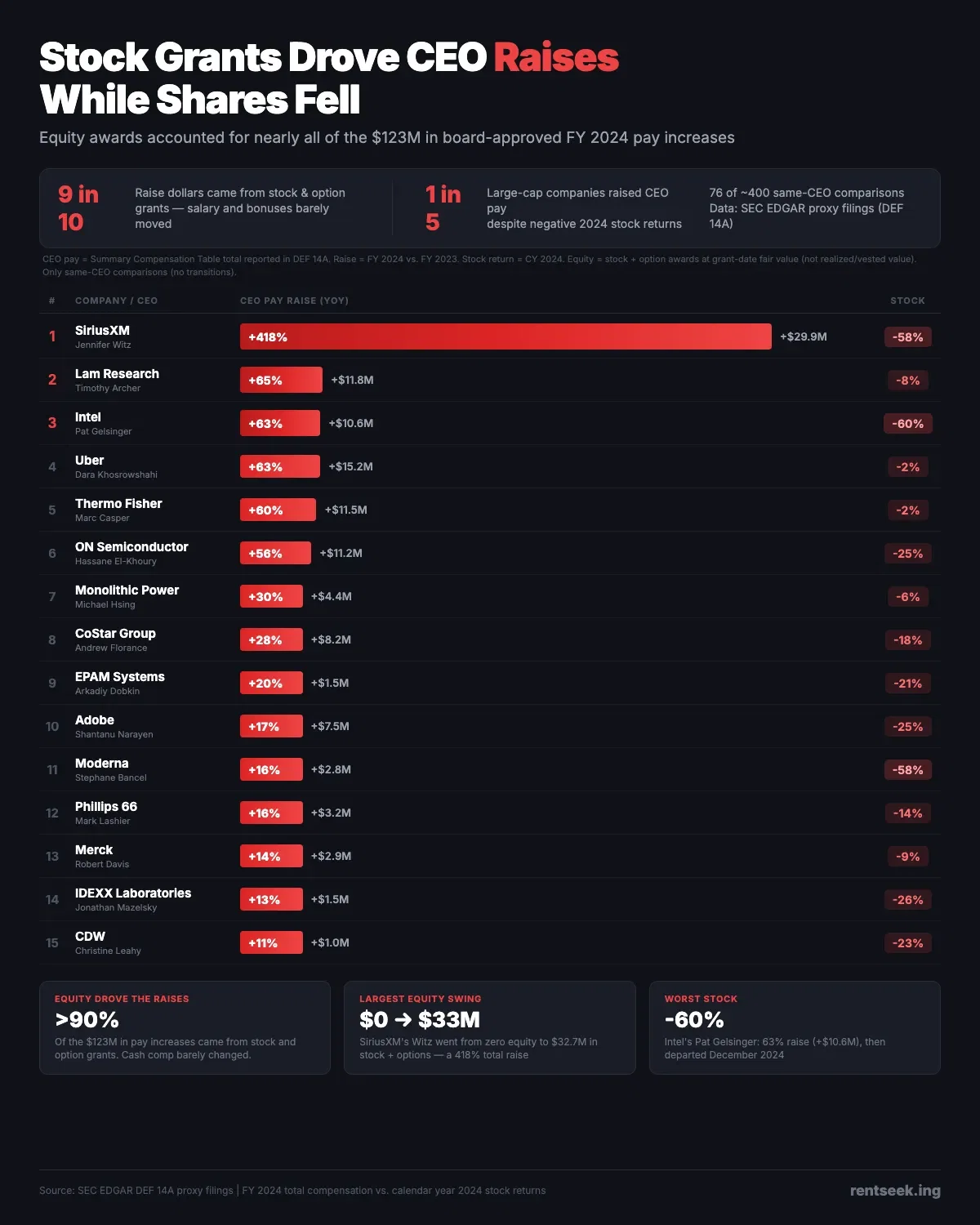Click Intel's -60% stock badge
Viewport: 980px width, 1225px height.
tap(907, 423)
